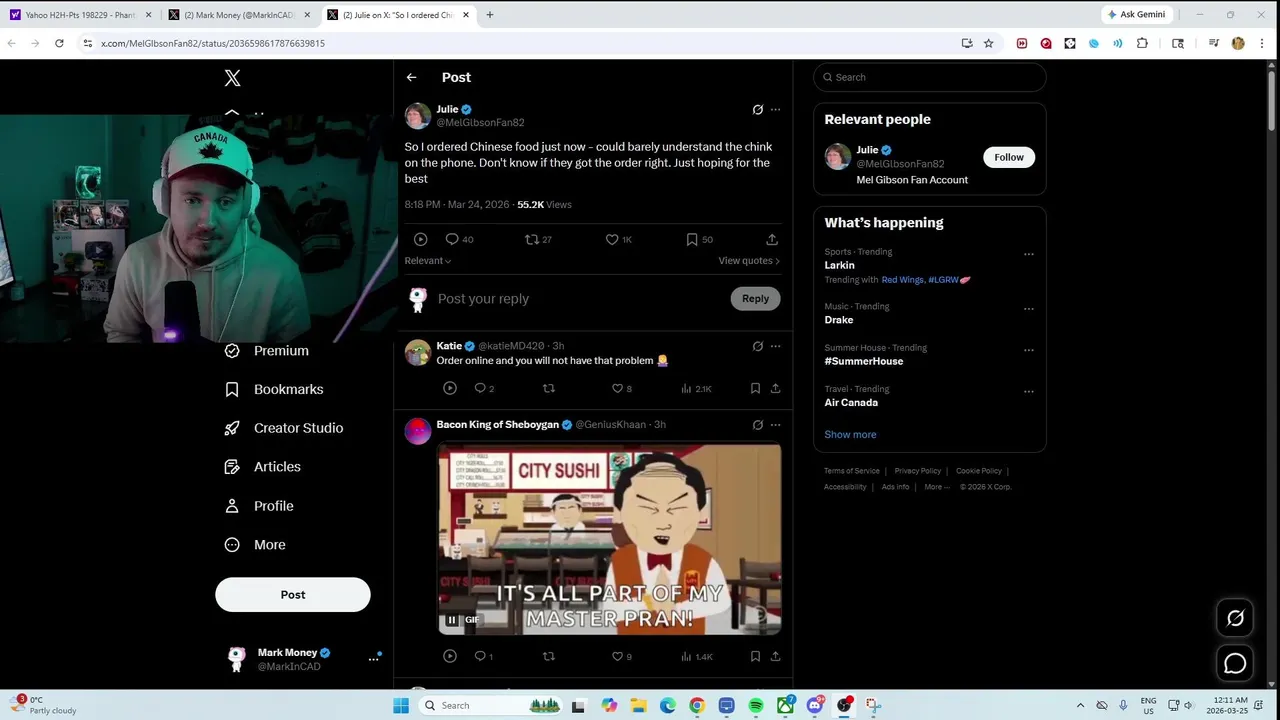Image resolution: width=1280 pixels, height=720 pixels.
Task: Reload the page
Action: [59, 43]
